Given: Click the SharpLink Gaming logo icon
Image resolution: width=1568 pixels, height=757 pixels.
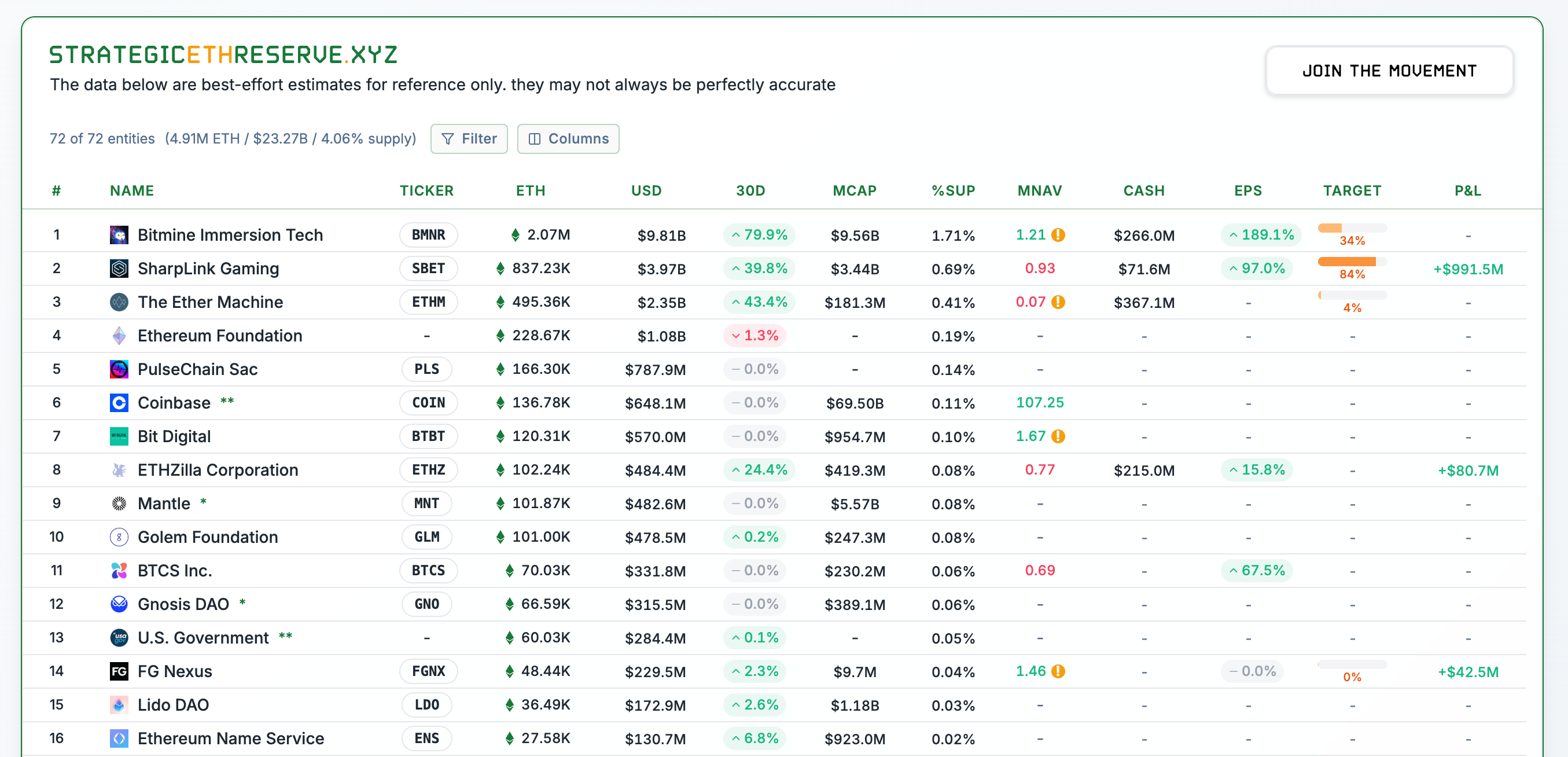Looking at the screenshot, I should coord(119,269).
